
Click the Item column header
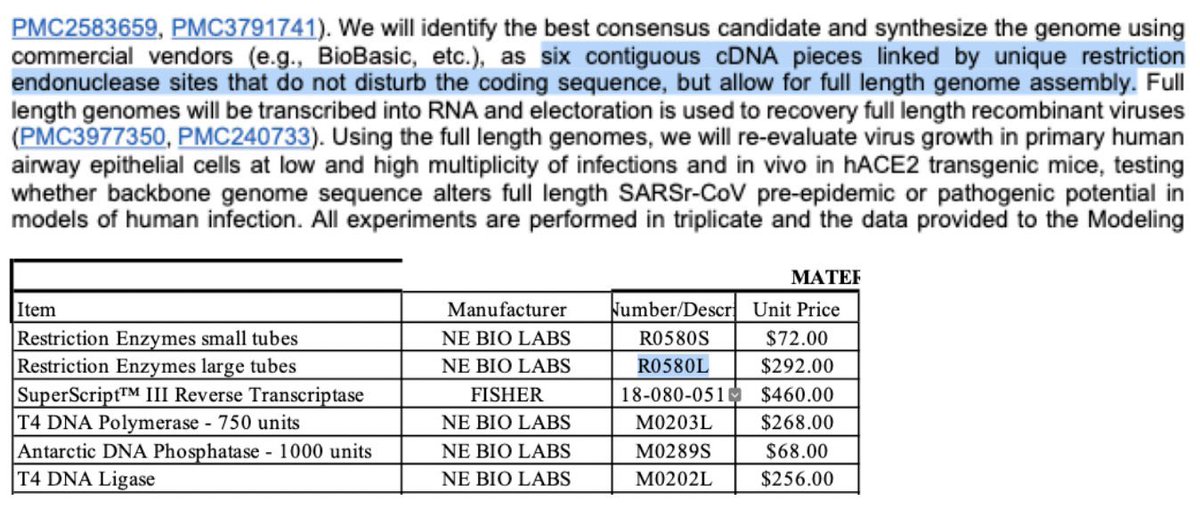click(37, 311)
